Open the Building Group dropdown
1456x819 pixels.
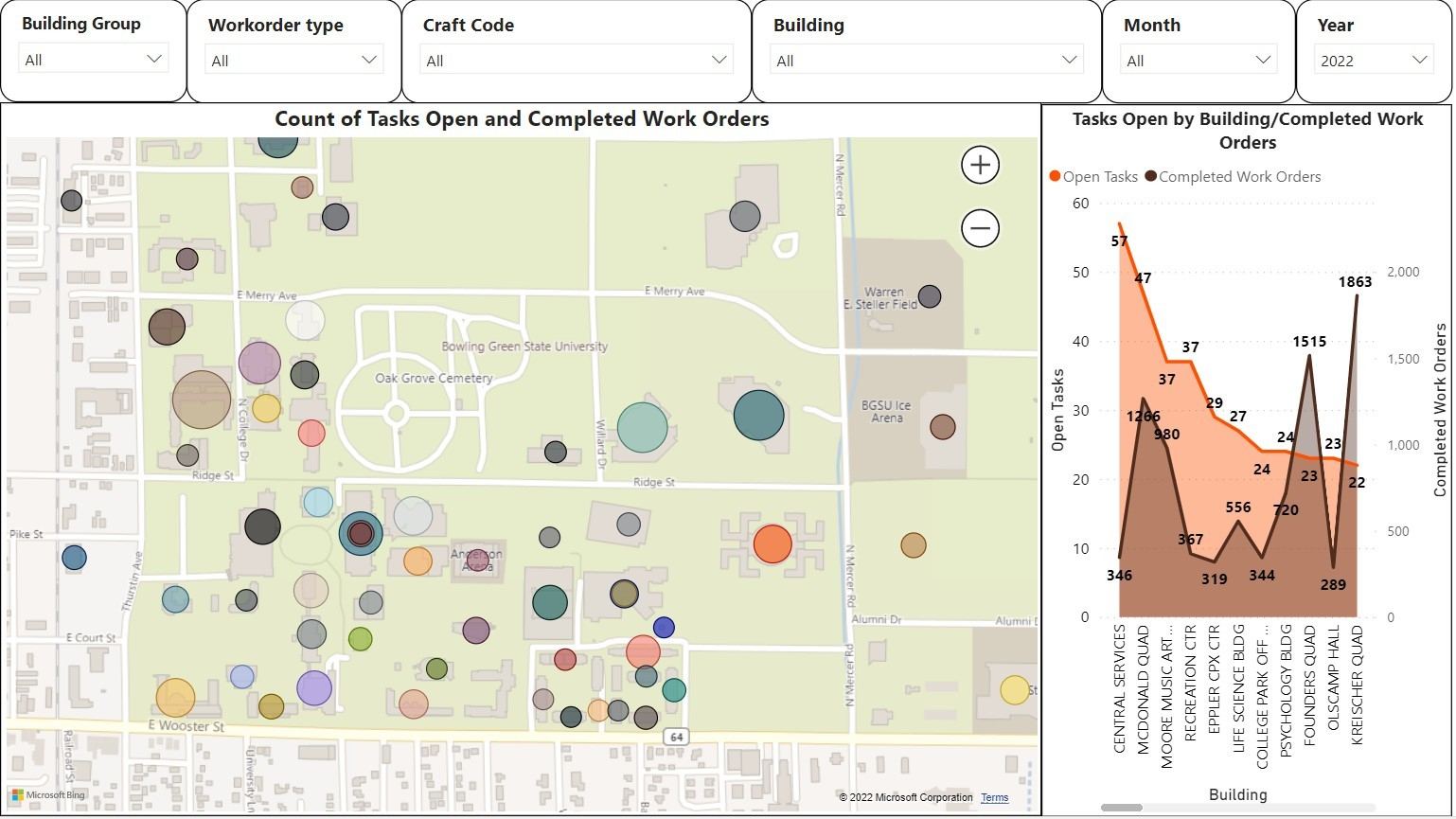(x=93, y=60)
